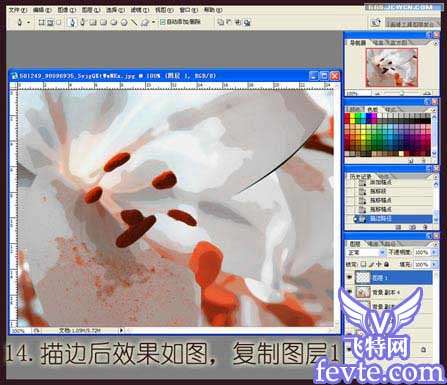Click the Navigator zoom slider handle
Image resolution: width=447 pixels, height=385 pixels.
[x=402, y=94]
